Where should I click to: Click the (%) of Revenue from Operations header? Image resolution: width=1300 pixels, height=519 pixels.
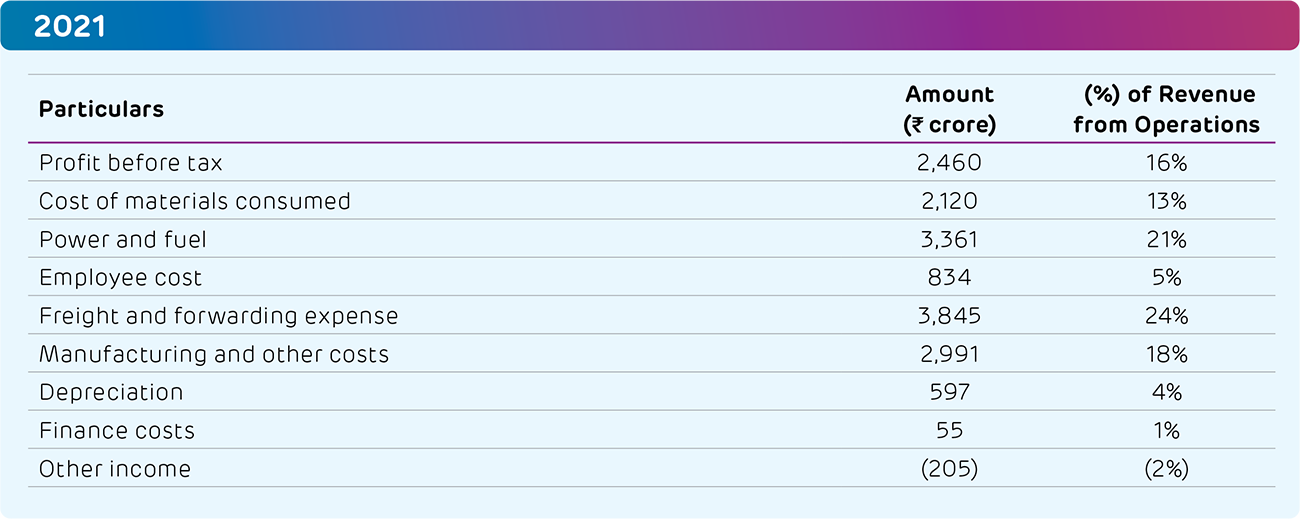click(x=1166, y=109)
